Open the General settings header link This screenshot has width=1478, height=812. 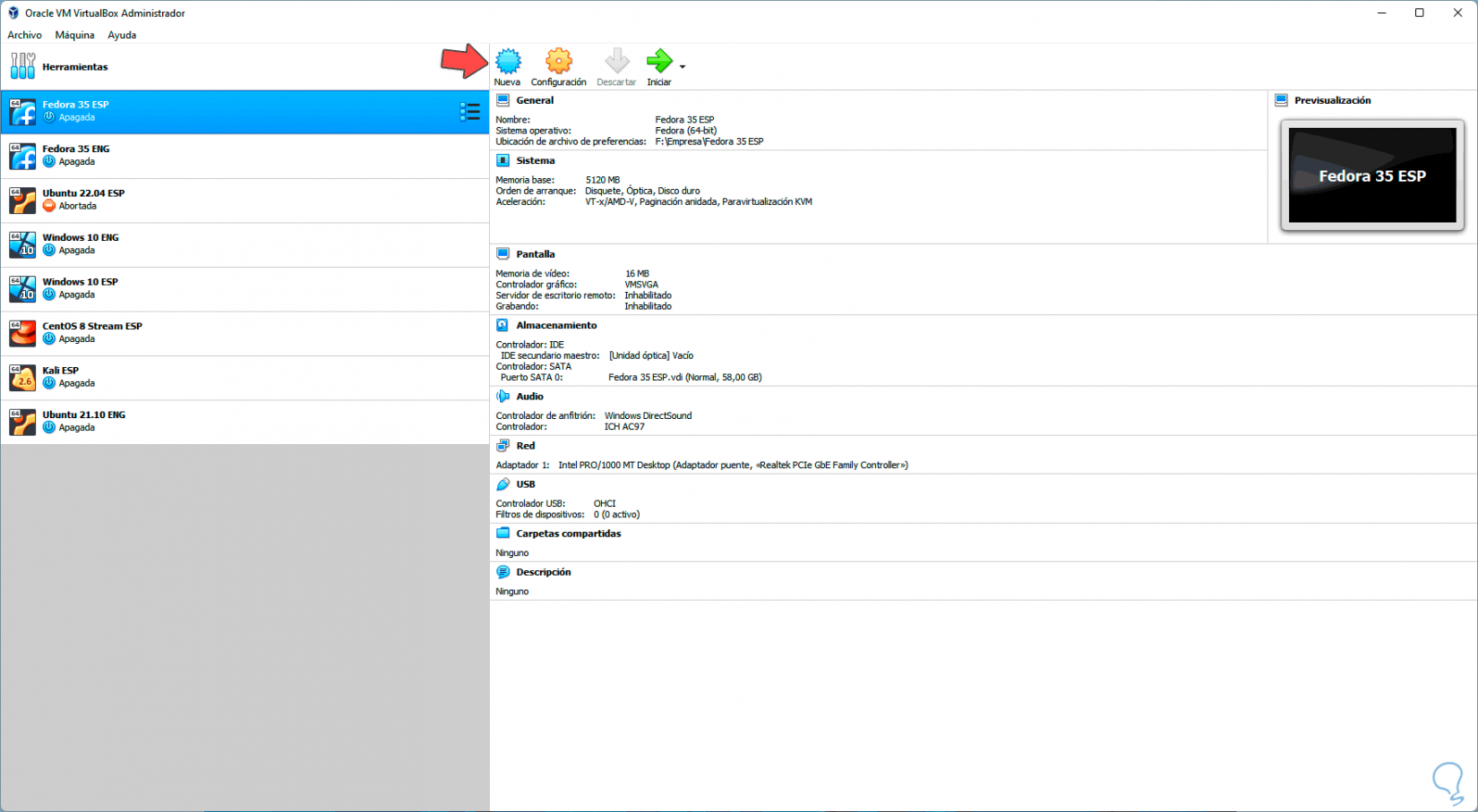tap(535, 100)
